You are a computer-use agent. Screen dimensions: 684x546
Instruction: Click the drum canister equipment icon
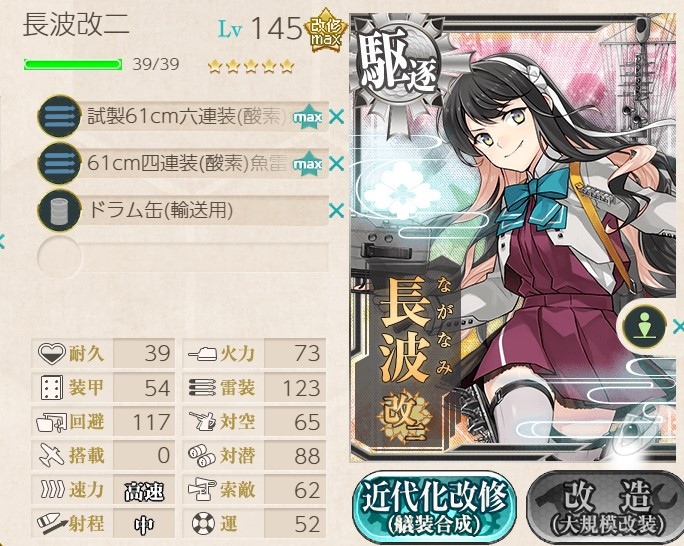click(59, 211)
